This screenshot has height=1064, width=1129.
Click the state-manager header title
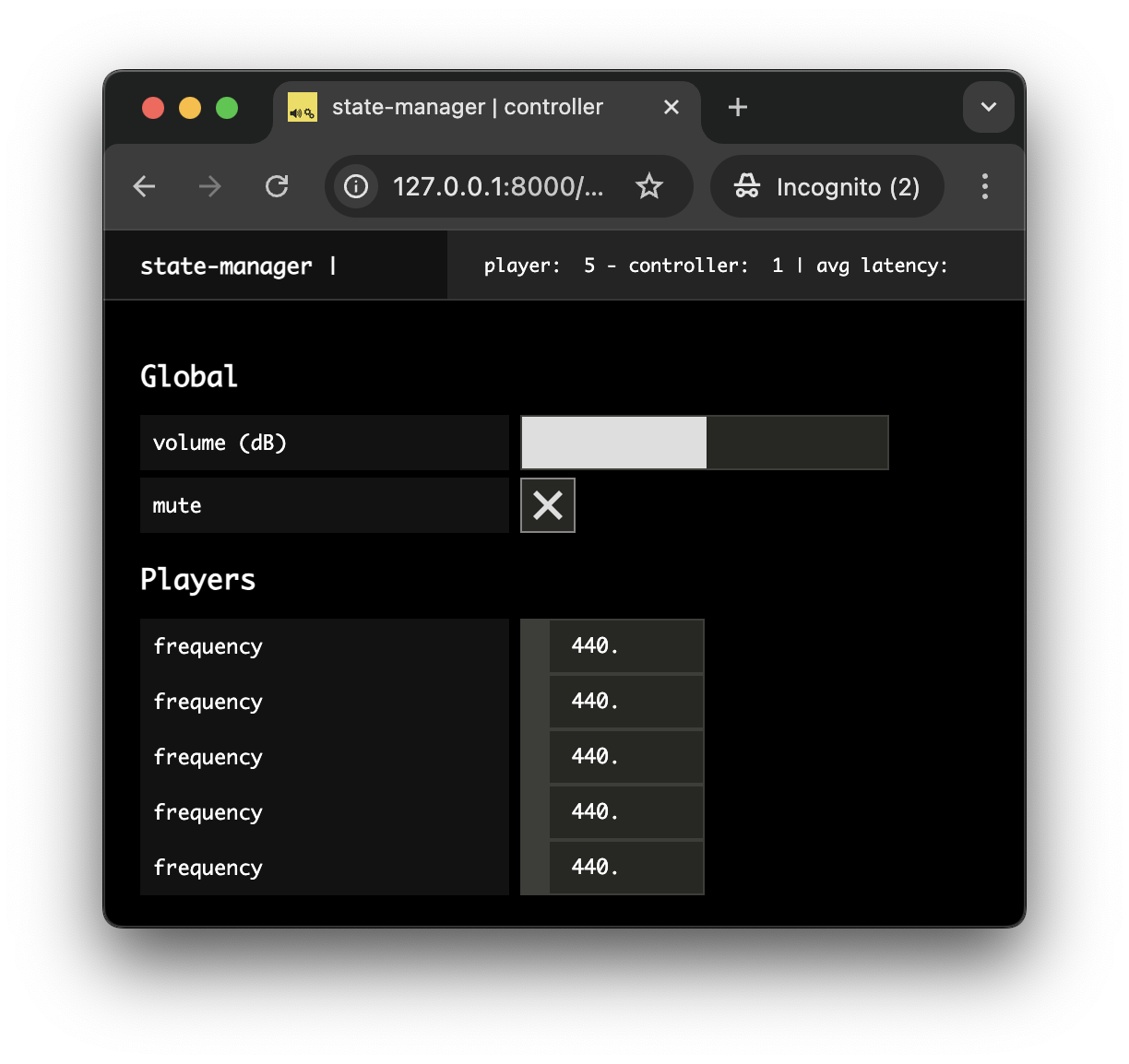(x=226, y=266)
